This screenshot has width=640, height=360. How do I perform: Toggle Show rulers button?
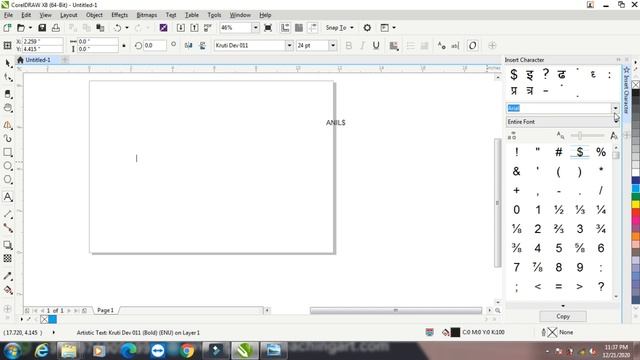pyautogui.click(x=285, y=28)
